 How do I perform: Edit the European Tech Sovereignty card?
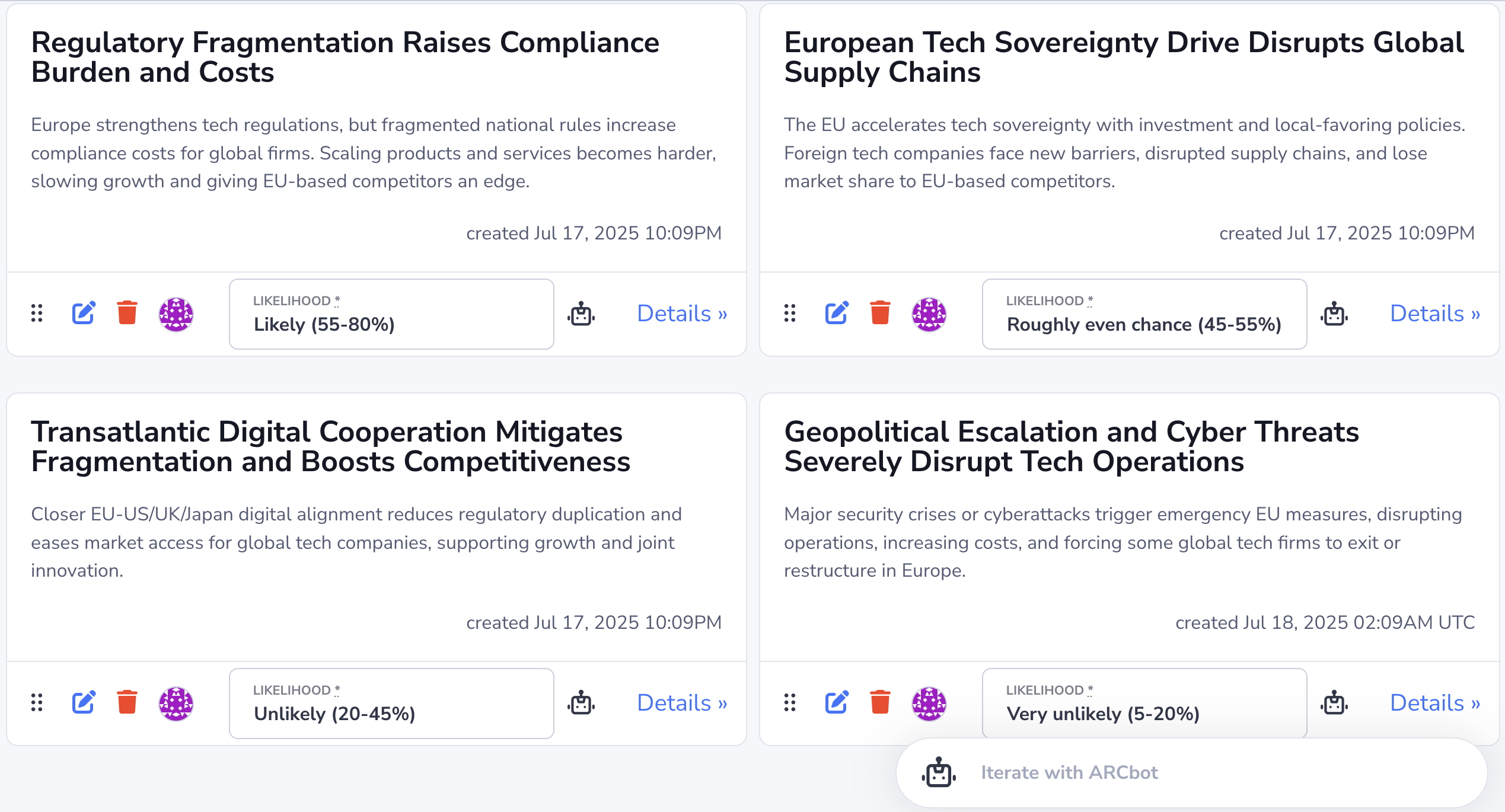point(837,313)
